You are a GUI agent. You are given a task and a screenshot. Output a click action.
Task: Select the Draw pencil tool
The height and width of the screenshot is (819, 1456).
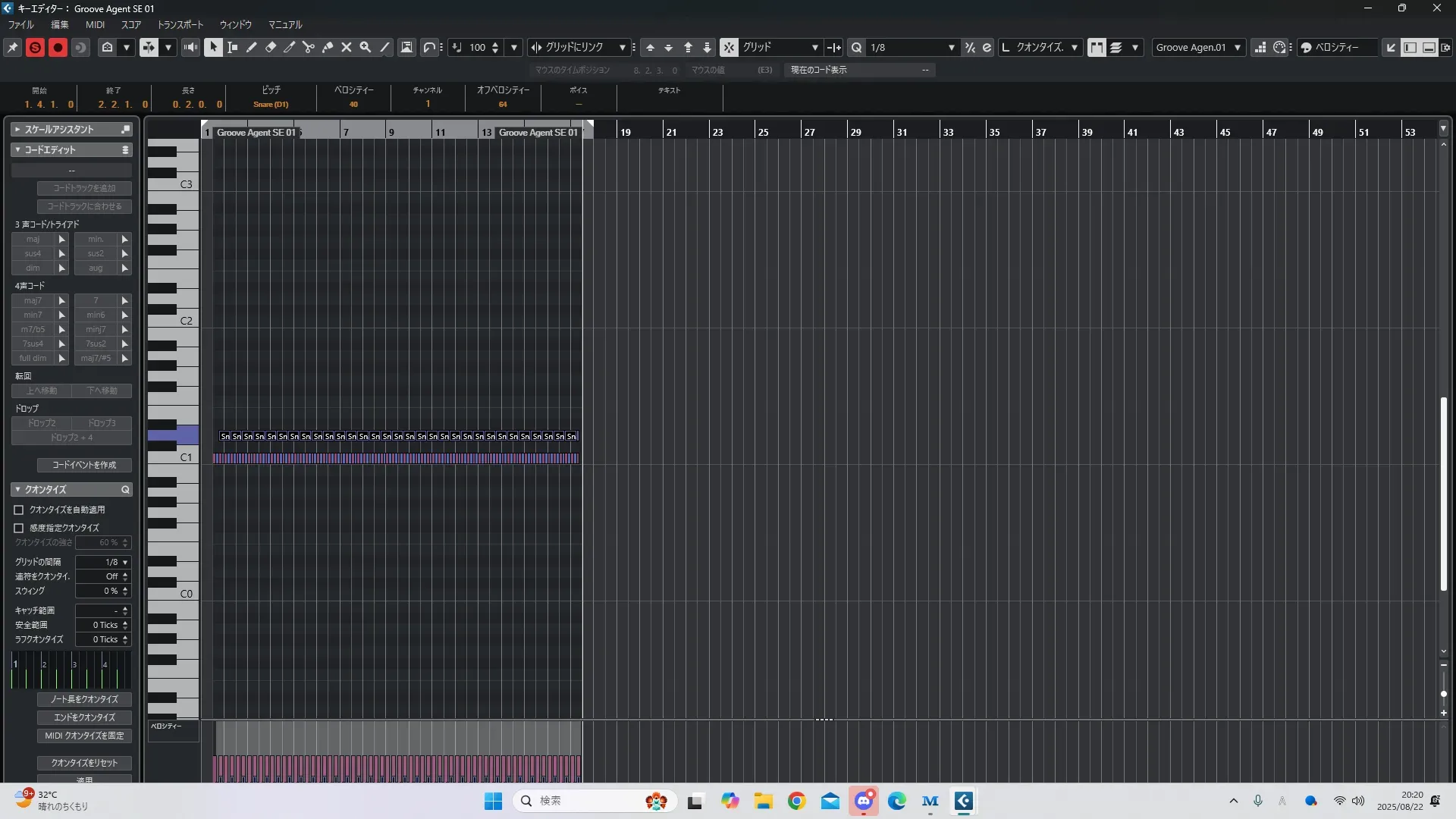click(252, 47)
